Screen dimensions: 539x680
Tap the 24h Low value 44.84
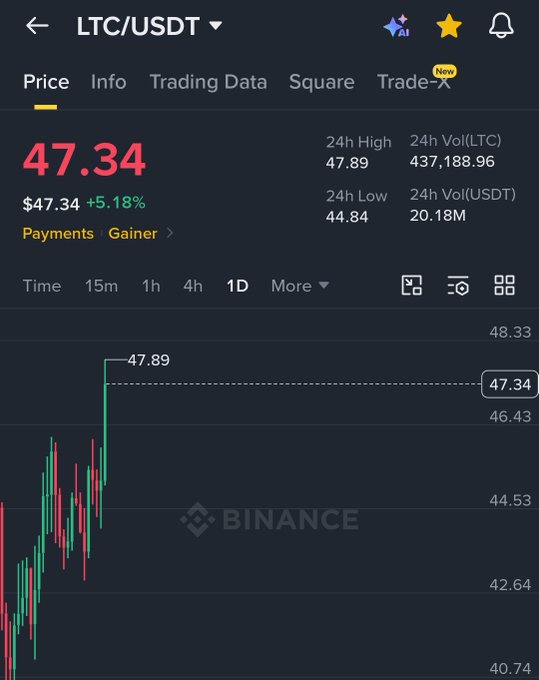click(347, 217)
